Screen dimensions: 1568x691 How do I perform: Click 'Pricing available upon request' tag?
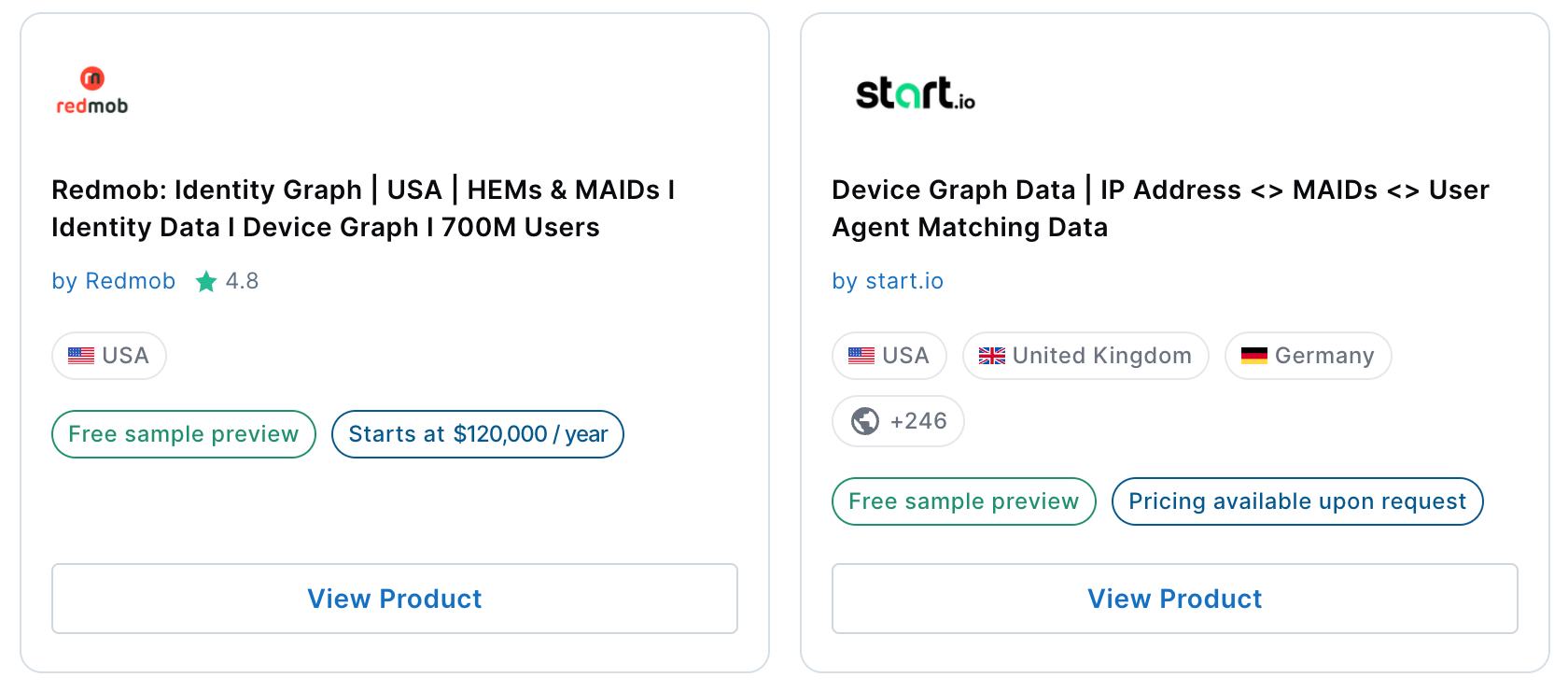[1296, 501]
